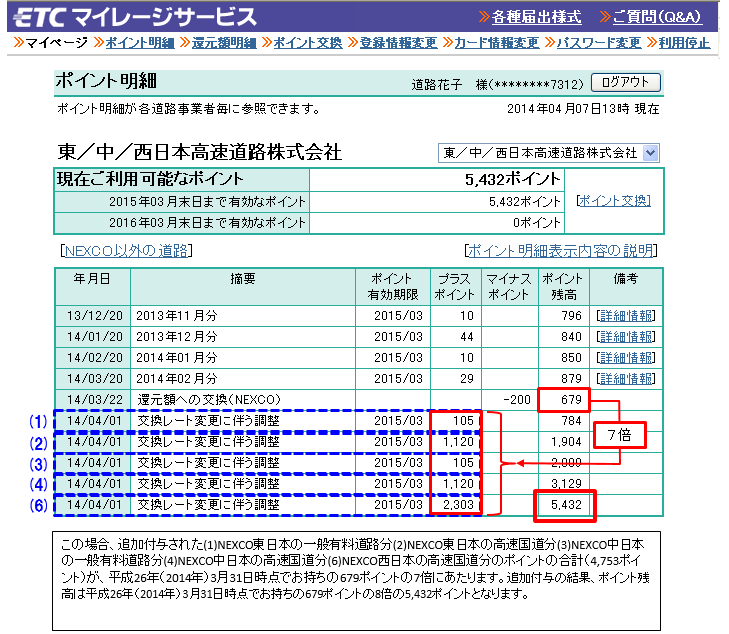Click the 年月日 column header
The width and height of the screenshot is (729, 634).
pyautogui.click(x=93, y=287)
